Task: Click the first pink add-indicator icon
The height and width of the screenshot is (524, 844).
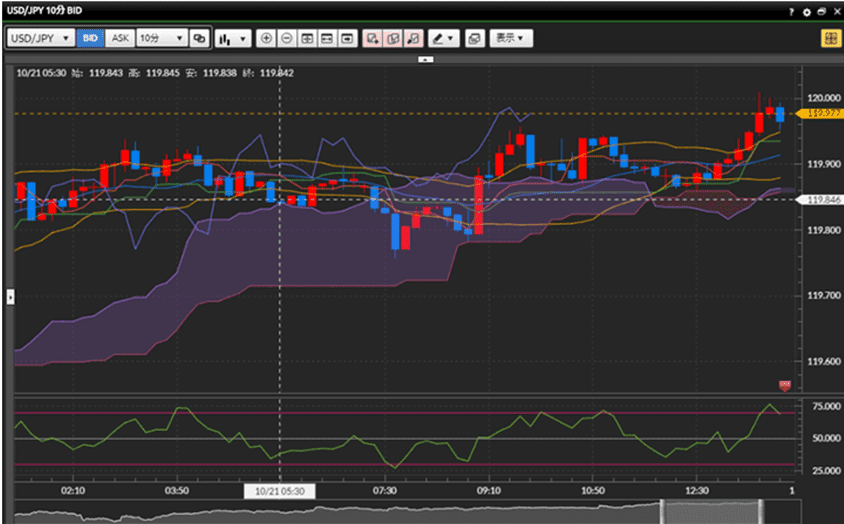Action: point(373,38)
